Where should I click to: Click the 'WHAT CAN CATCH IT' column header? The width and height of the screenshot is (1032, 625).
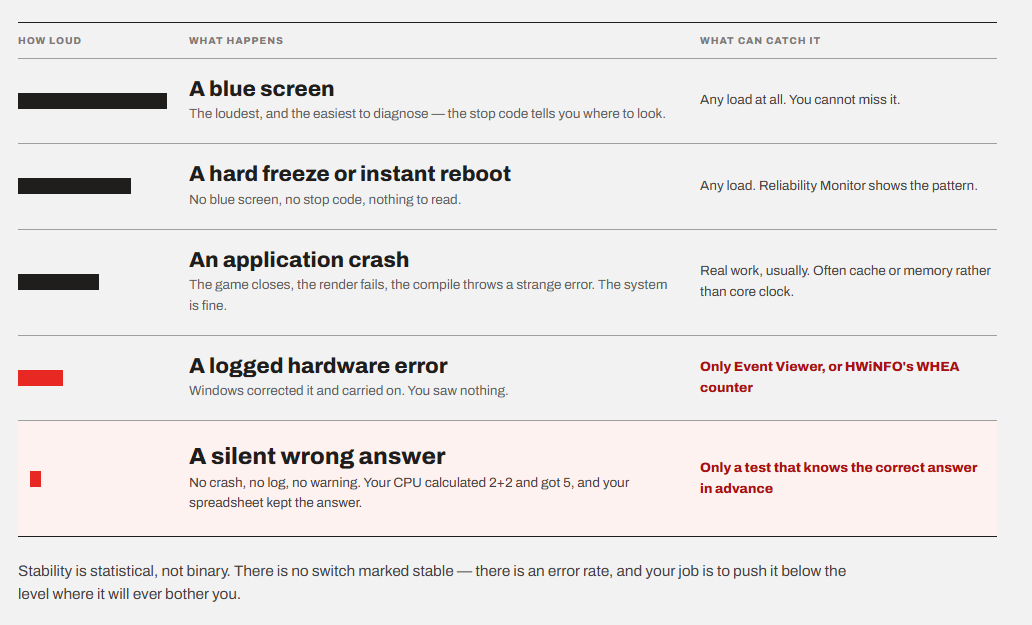(x=760, y=41)
